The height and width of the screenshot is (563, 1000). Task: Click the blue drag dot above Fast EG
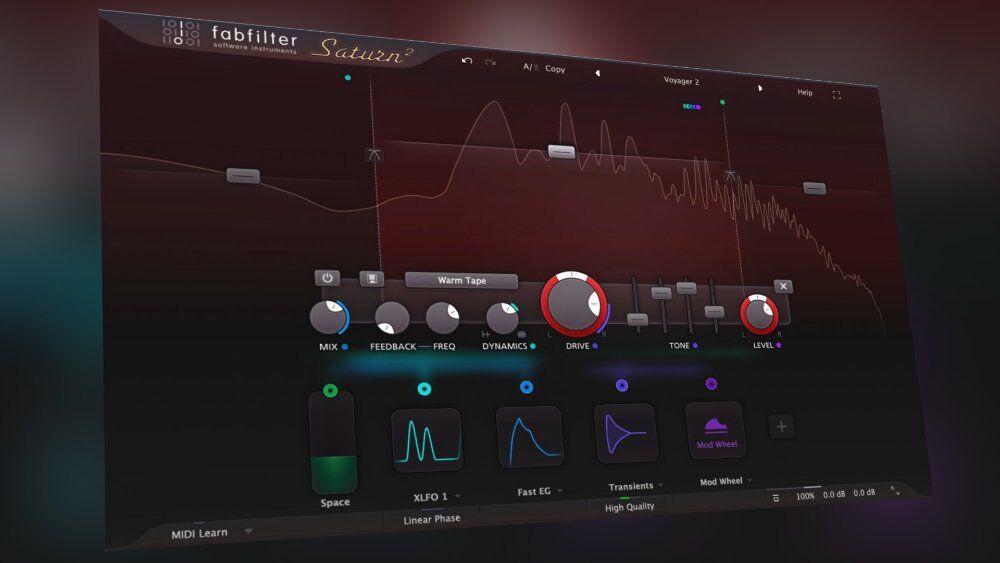[x=526, y=386]
